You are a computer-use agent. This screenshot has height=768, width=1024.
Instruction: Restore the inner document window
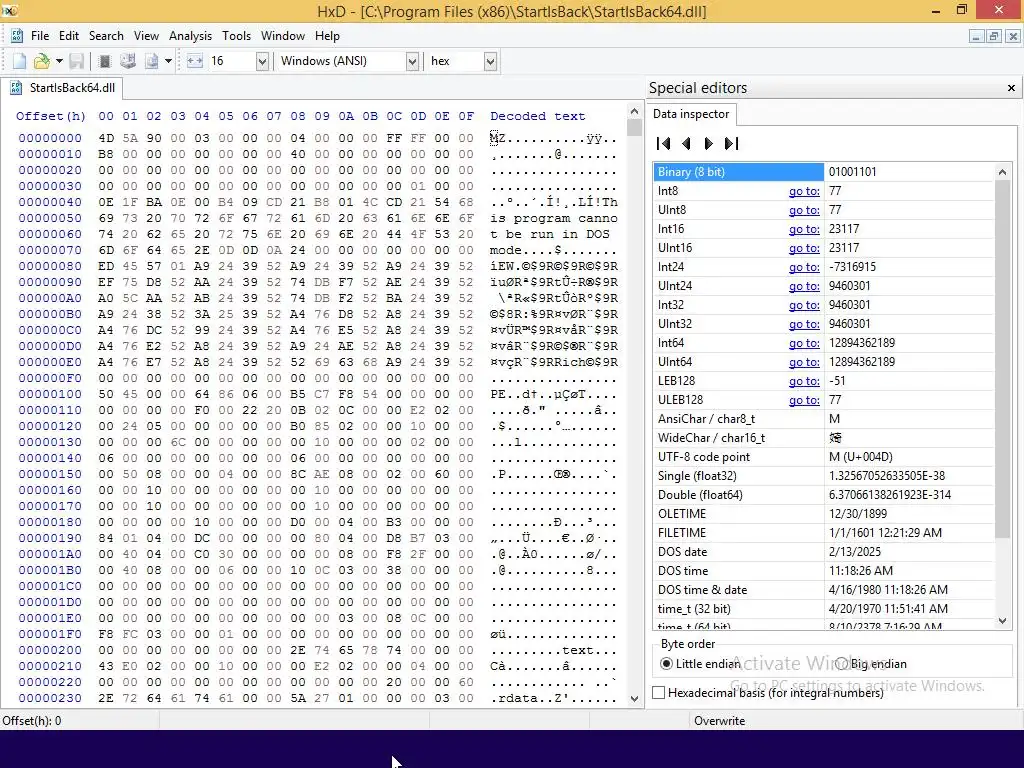(x=993, y=37)
